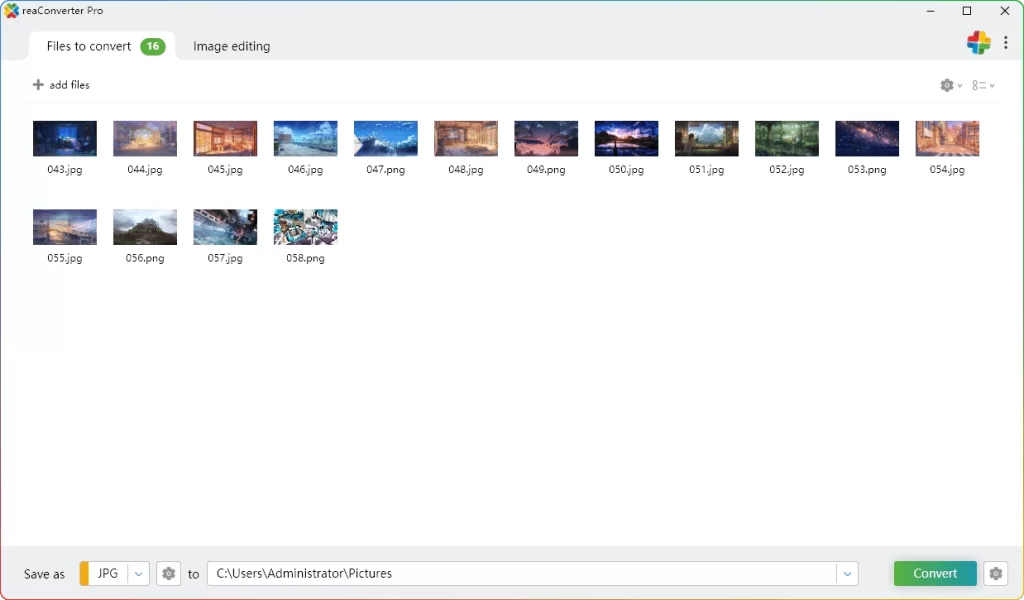
Task: Expand the destination folder dropdown arrow
Action: 847,573
